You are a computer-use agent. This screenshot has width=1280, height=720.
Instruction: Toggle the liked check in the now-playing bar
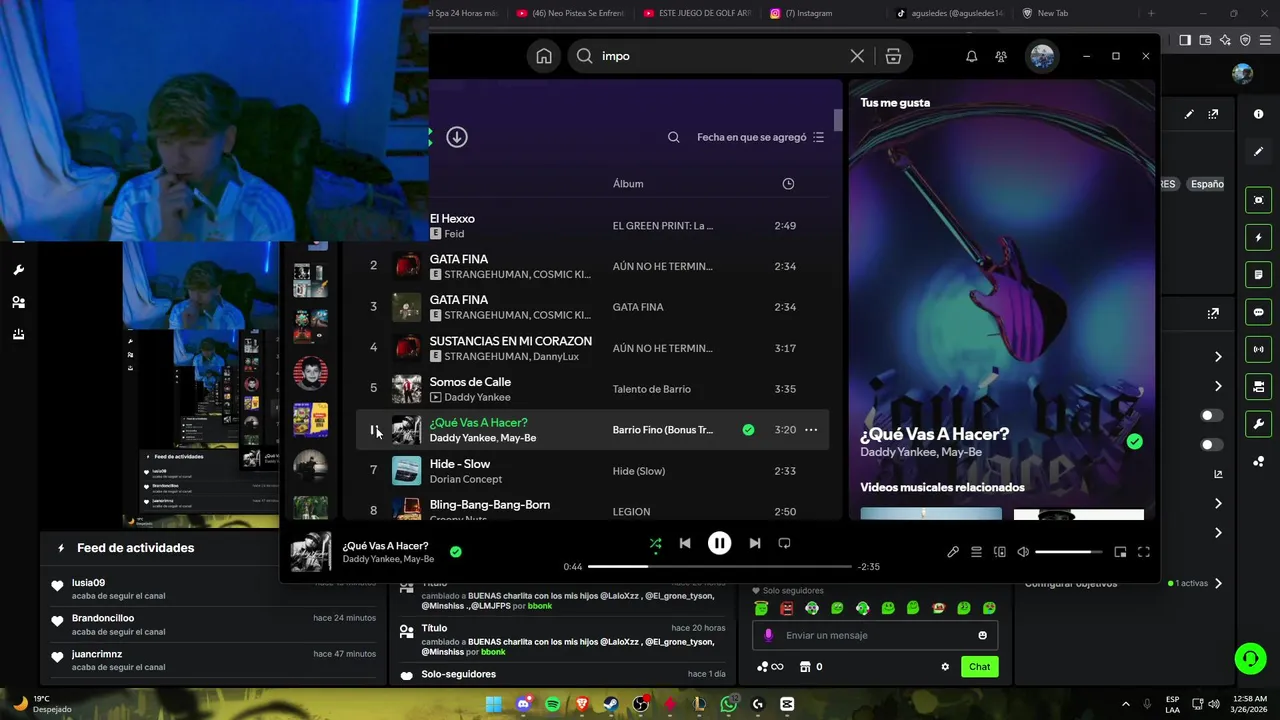point(456,551)
